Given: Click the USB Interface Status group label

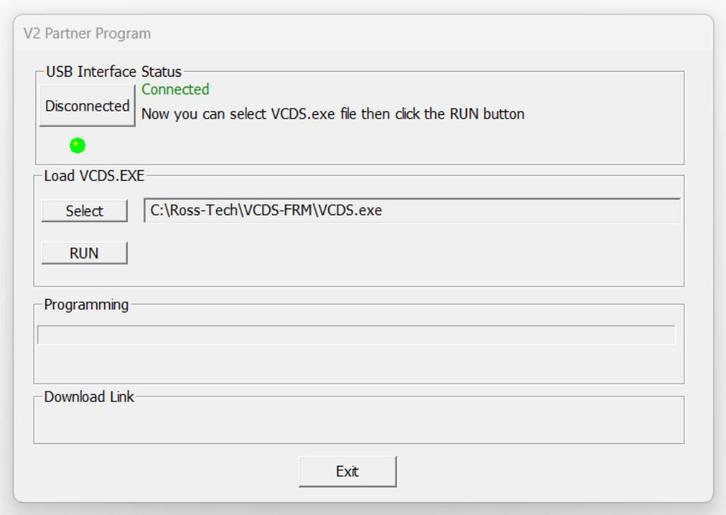Looking at the screenshot, I should click(114, 72).
